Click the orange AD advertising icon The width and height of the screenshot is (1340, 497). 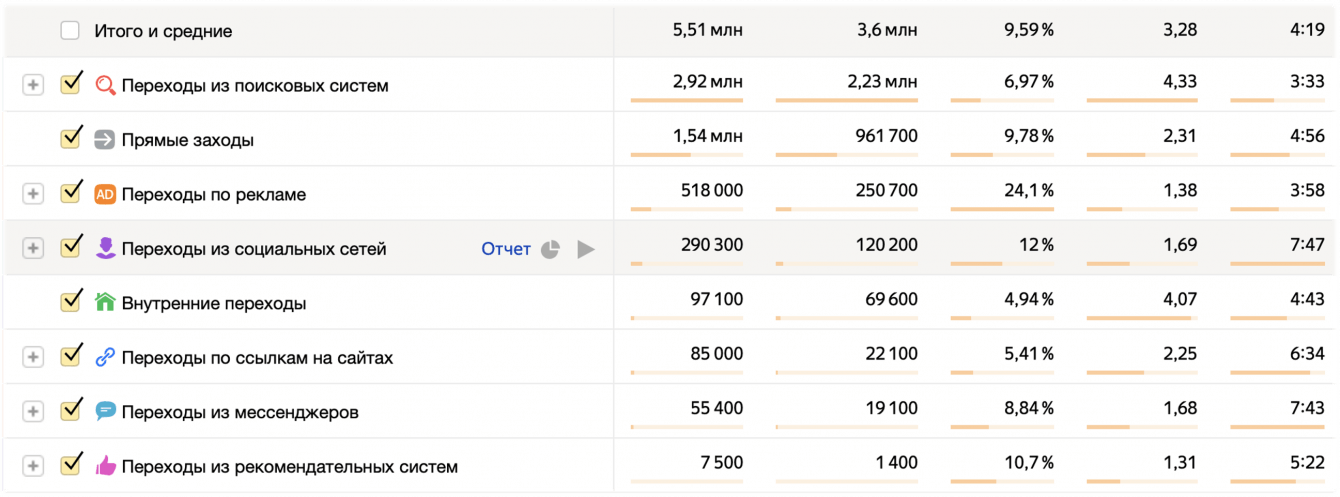pyautogui.click(x=105, y=194)
